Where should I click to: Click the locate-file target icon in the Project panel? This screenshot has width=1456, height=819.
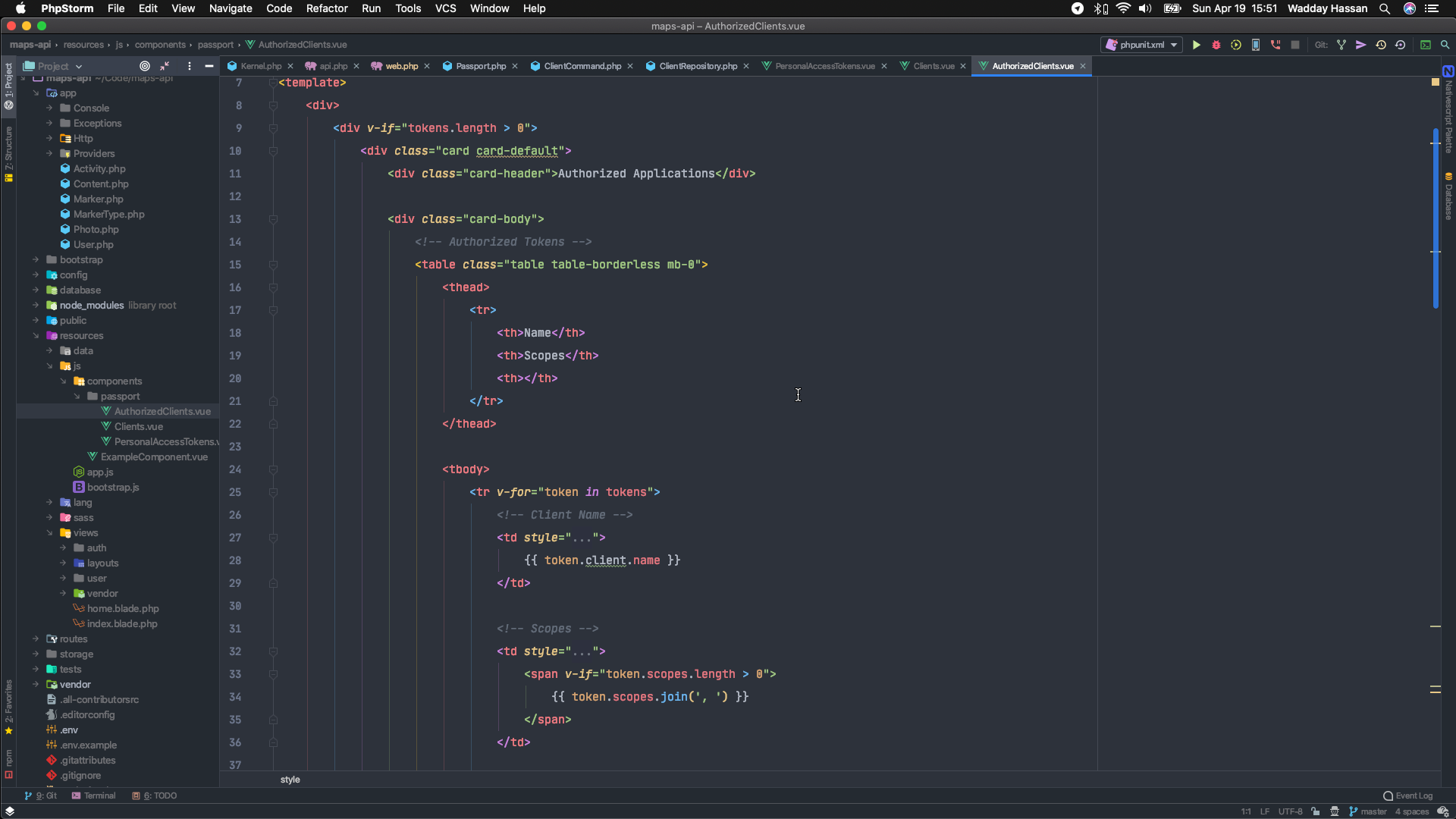tap(145, 67)
